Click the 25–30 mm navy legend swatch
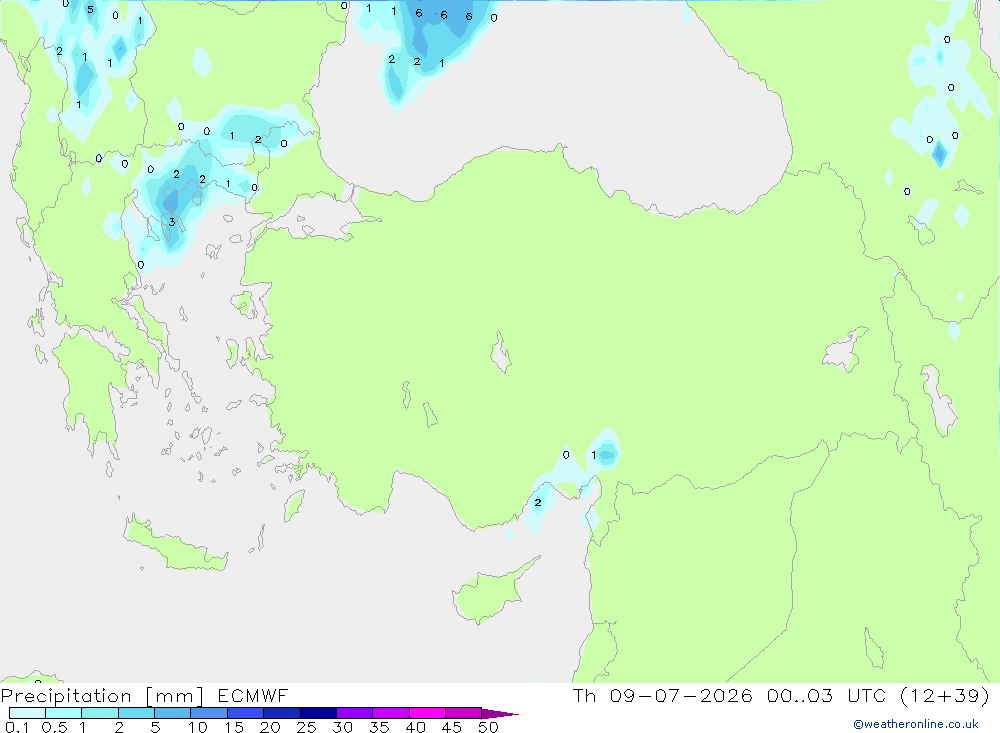Screen dimensions: 1000x733 (318, 713)
